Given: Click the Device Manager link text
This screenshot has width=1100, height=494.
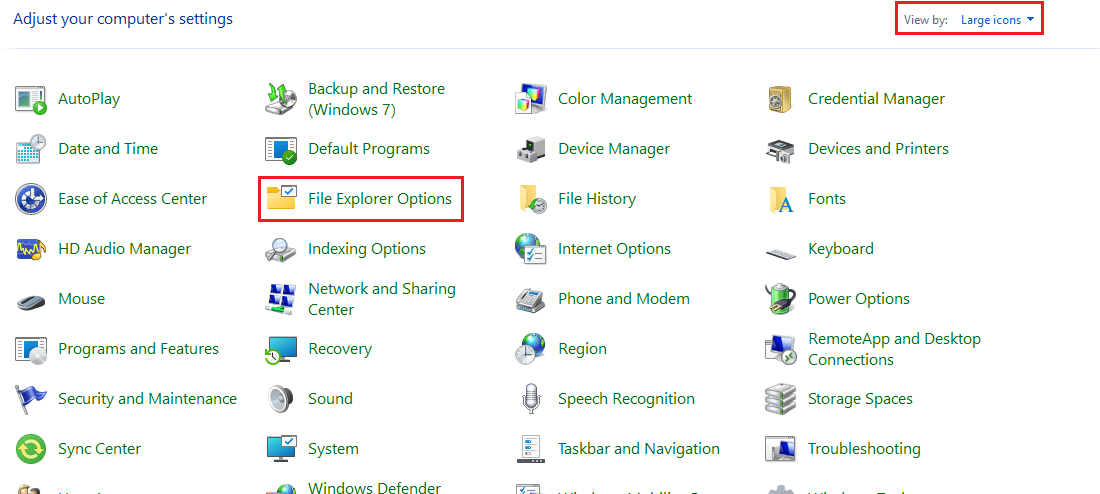Looking at the screenshot, I should pos(614,149).
